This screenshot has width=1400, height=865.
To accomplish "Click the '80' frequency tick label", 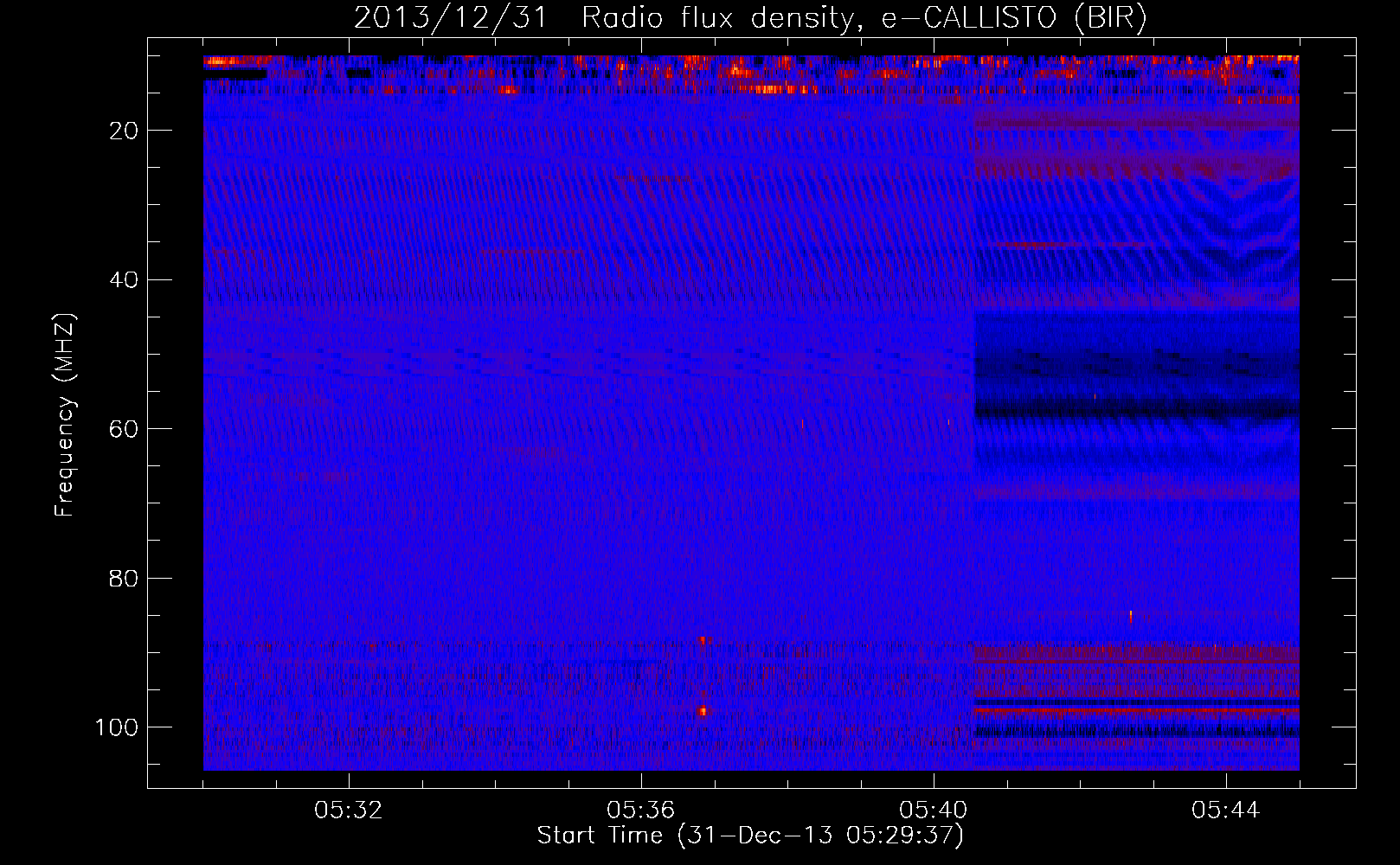I will click(x=124, y=578).
